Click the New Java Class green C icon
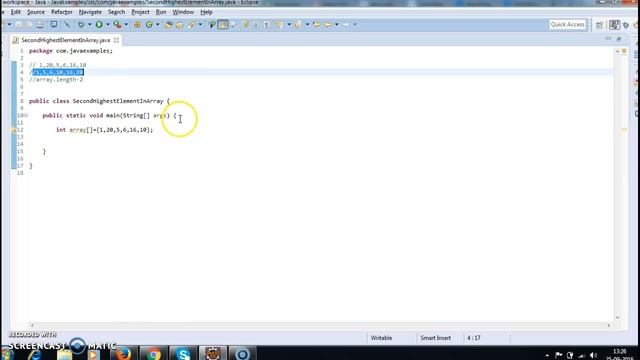Screen dimensions: 640x360 pos(149,24)
